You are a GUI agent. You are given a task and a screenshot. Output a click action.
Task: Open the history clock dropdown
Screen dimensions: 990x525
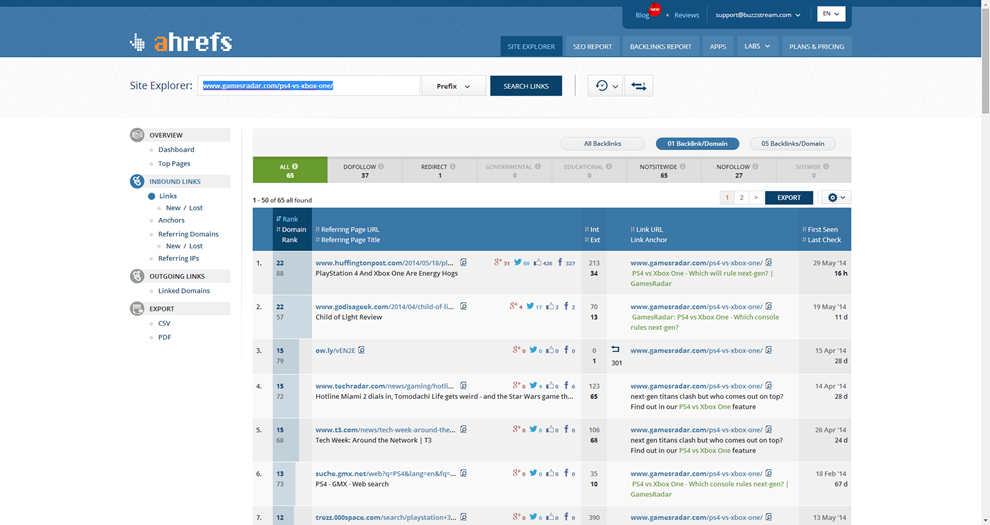(x=605, y=86)
